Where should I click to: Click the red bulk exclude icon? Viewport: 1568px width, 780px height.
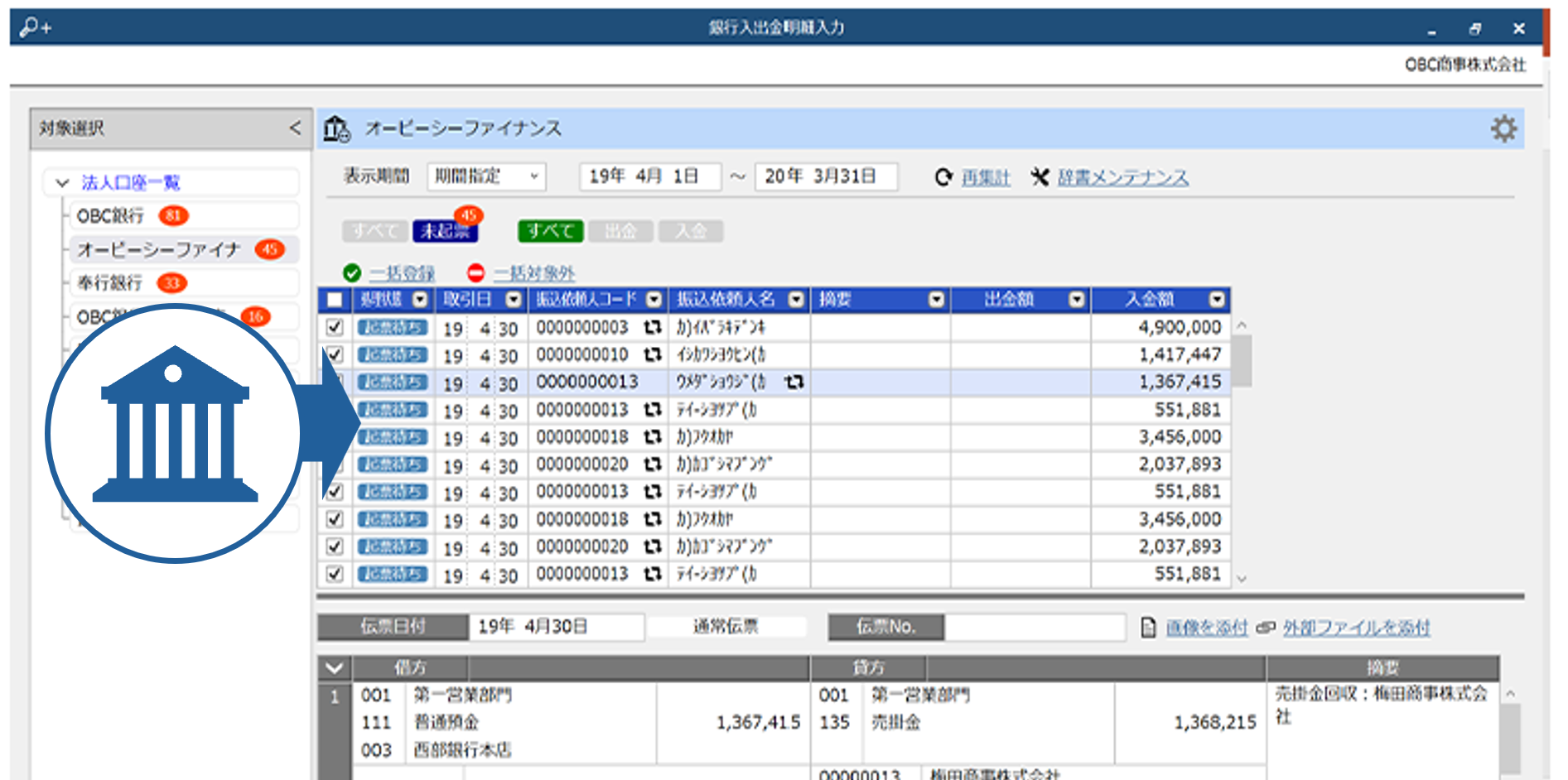475,273
